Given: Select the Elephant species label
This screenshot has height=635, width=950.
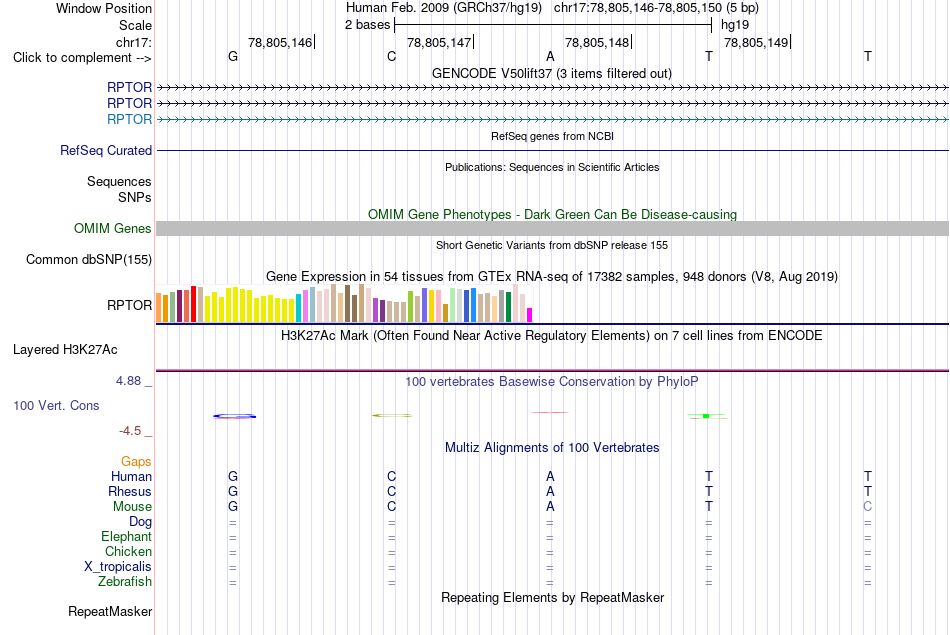Looking at the screenshot, I should coord(126,537).
